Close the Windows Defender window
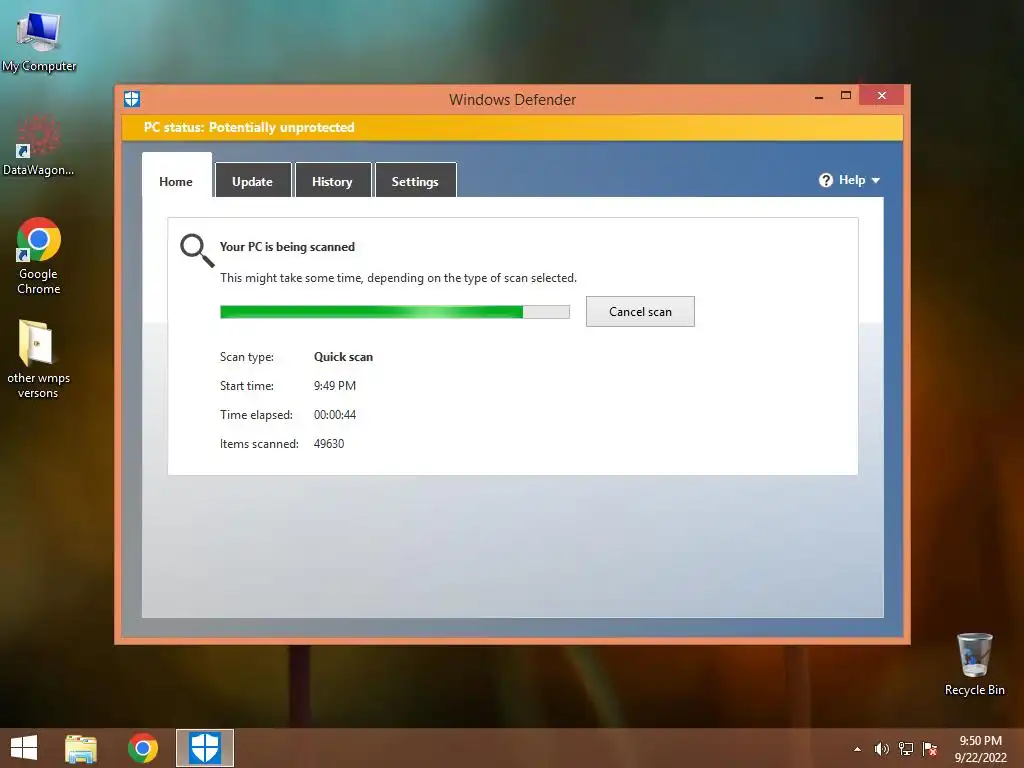The width and height of the screenshot is (1024, 768). (x=882, y=95)
